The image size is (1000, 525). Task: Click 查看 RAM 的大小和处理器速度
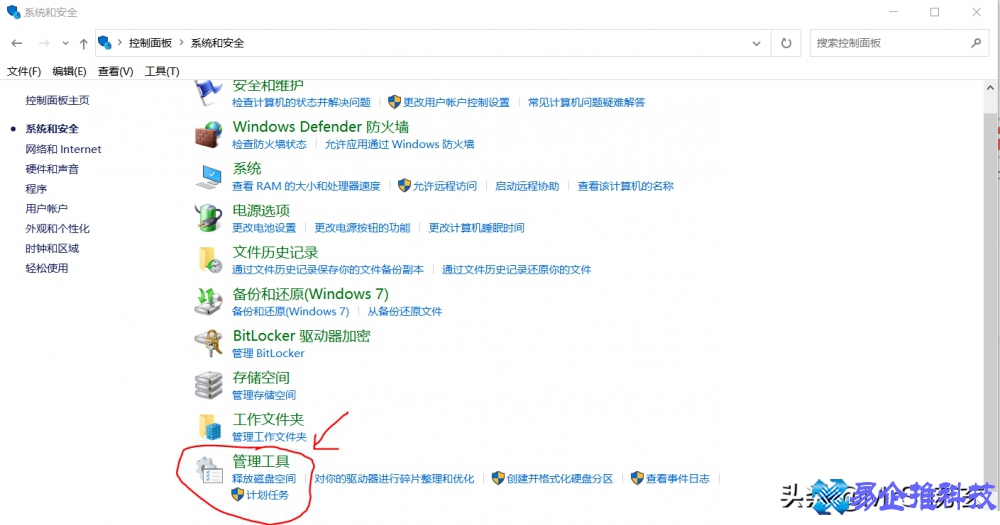(x=306, y=186)
